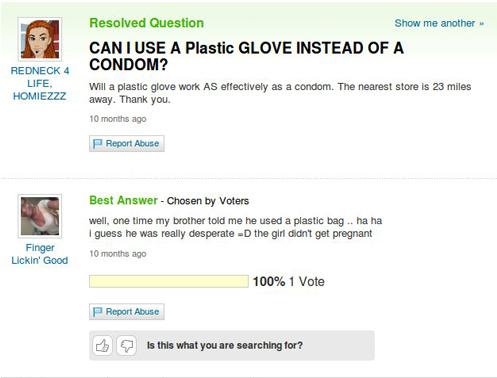Image resolution: width=497 pixels, height=378 pixels.
Task: Click the yellow vote percentage bar
Action: [169, 281]
